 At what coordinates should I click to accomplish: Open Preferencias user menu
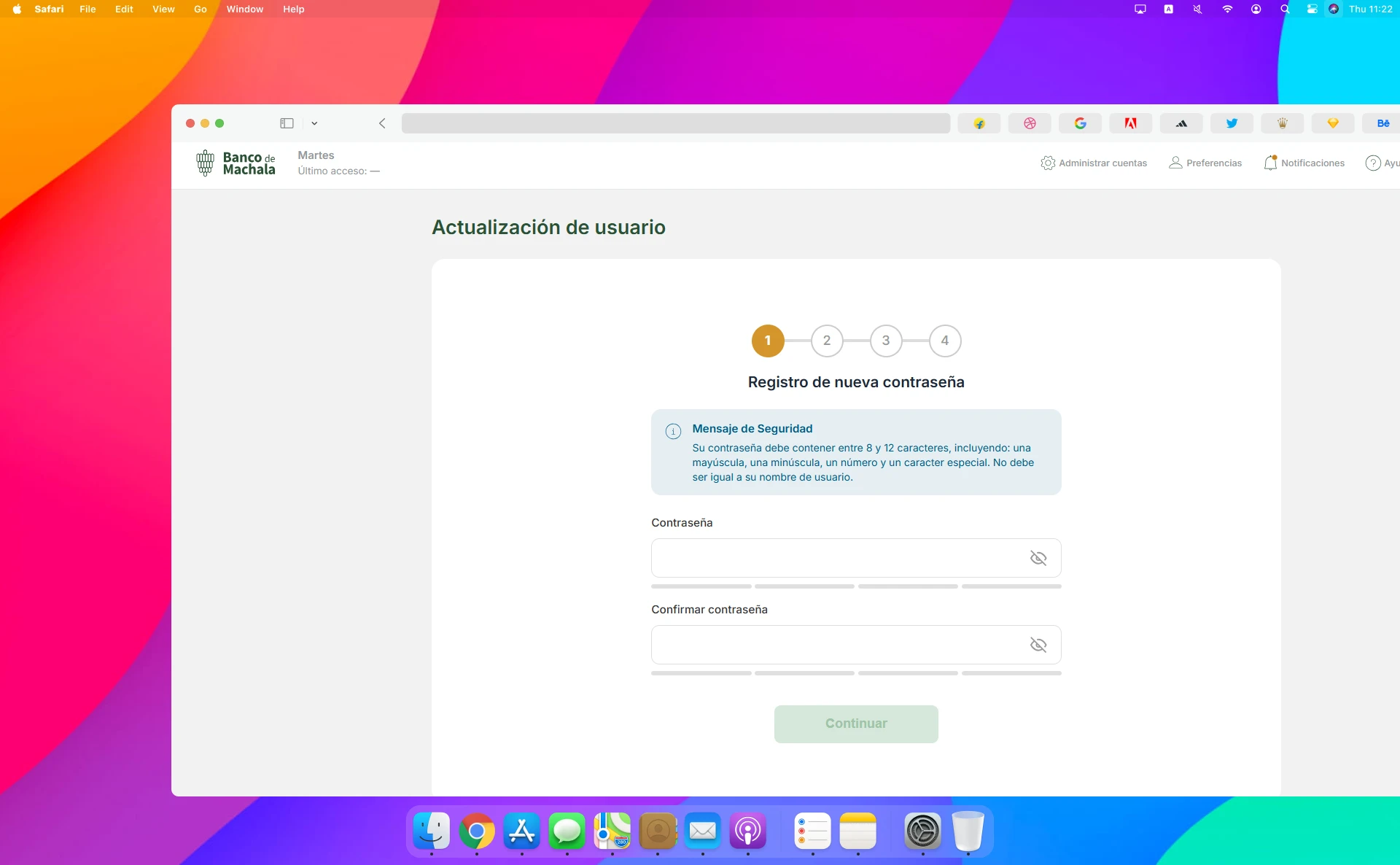(x=1205, y=163)
